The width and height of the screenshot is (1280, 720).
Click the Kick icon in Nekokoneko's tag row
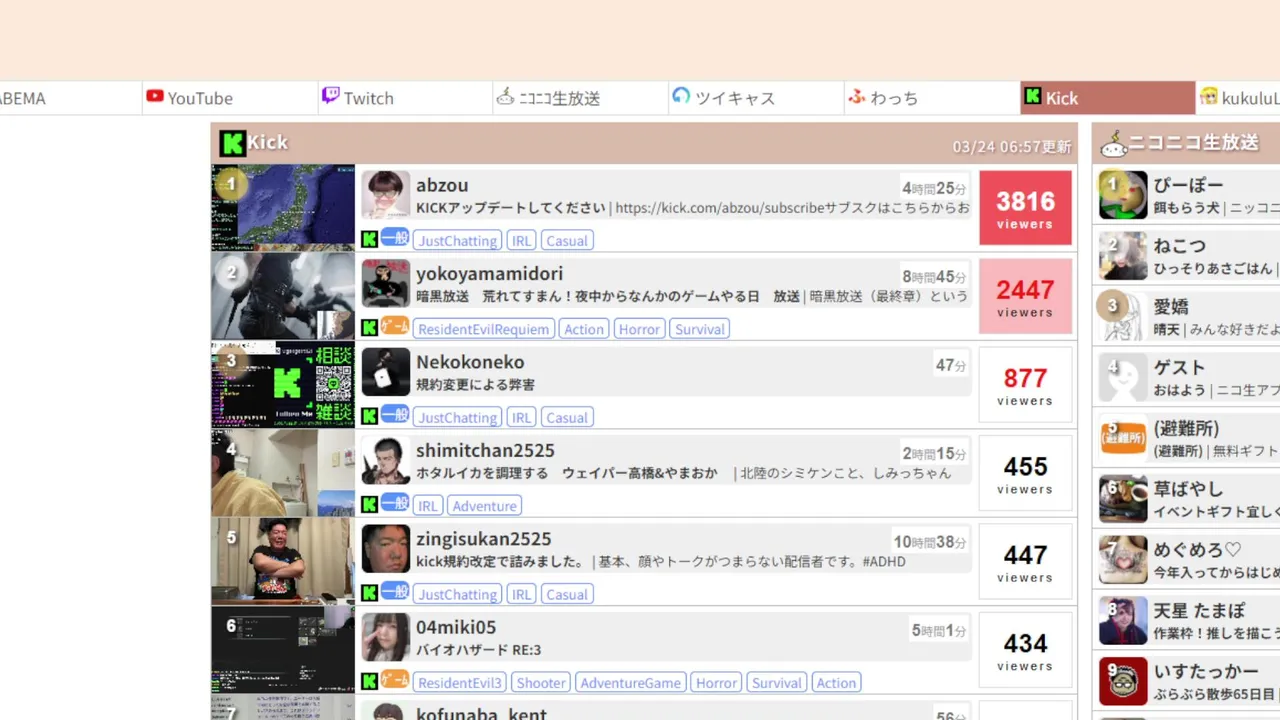(x=369, y=417)
